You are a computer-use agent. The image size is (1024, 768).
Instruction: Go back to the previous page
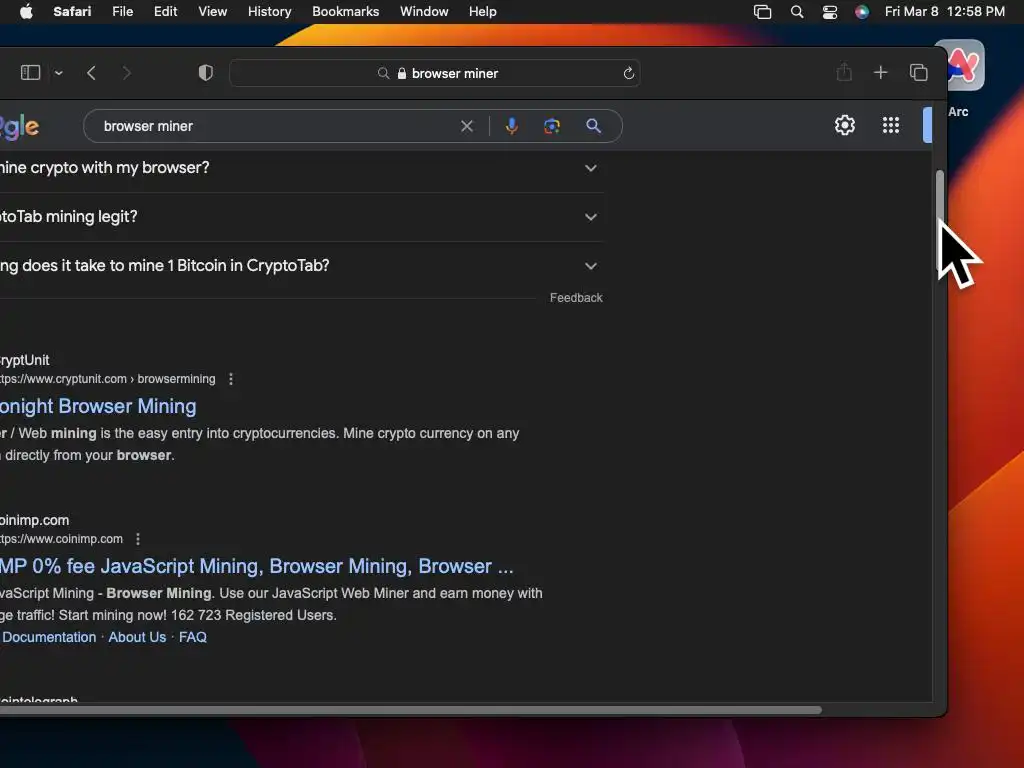coord(91,73)
